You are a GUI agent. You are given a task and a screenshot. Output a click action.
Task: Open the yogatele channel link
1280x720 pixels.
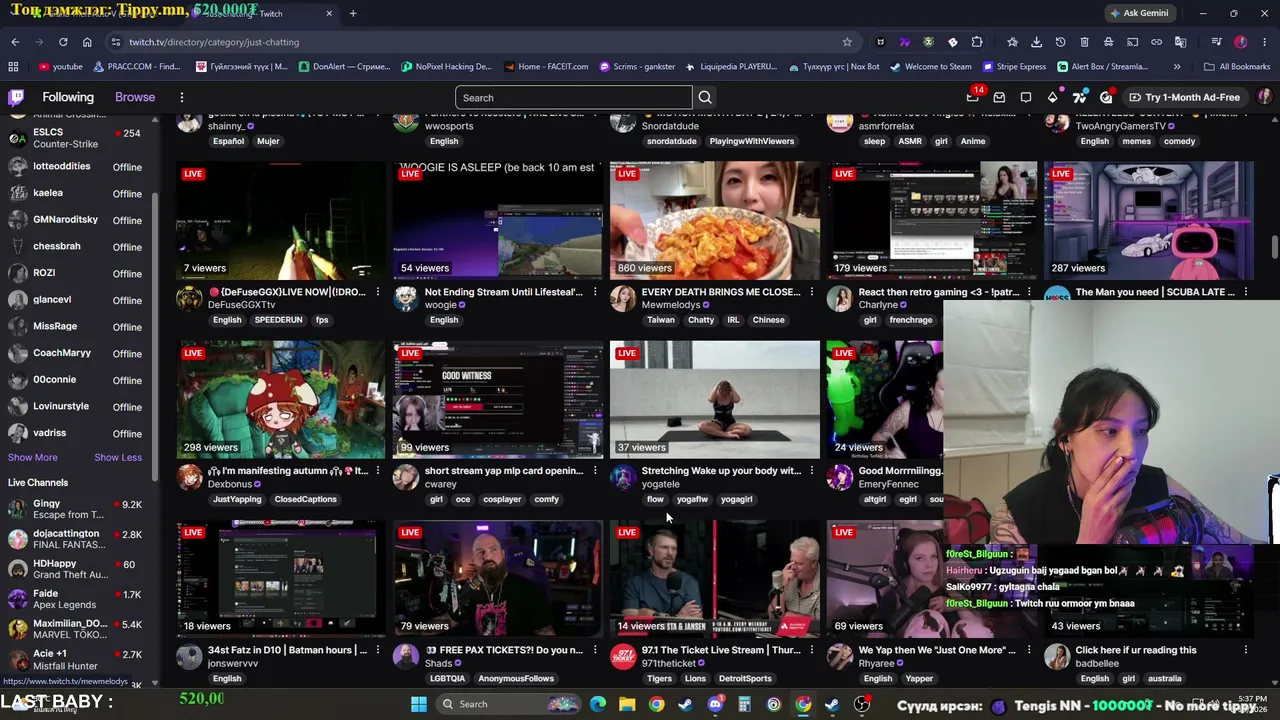pos(660,484)
